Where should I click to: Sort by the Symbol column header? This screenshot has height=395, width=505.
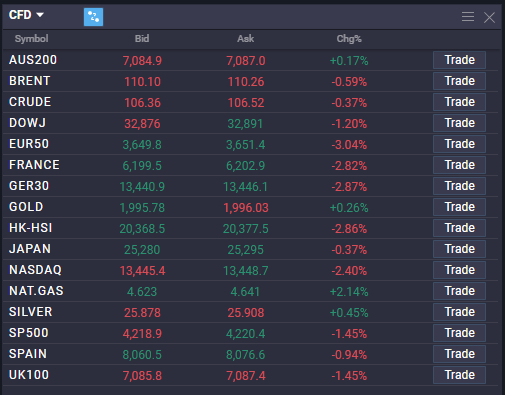(32, 39)
